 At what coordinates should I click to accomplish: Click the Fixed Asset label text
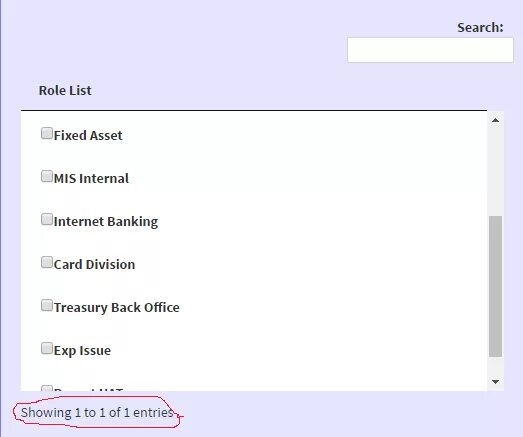[x=88, y=135]
